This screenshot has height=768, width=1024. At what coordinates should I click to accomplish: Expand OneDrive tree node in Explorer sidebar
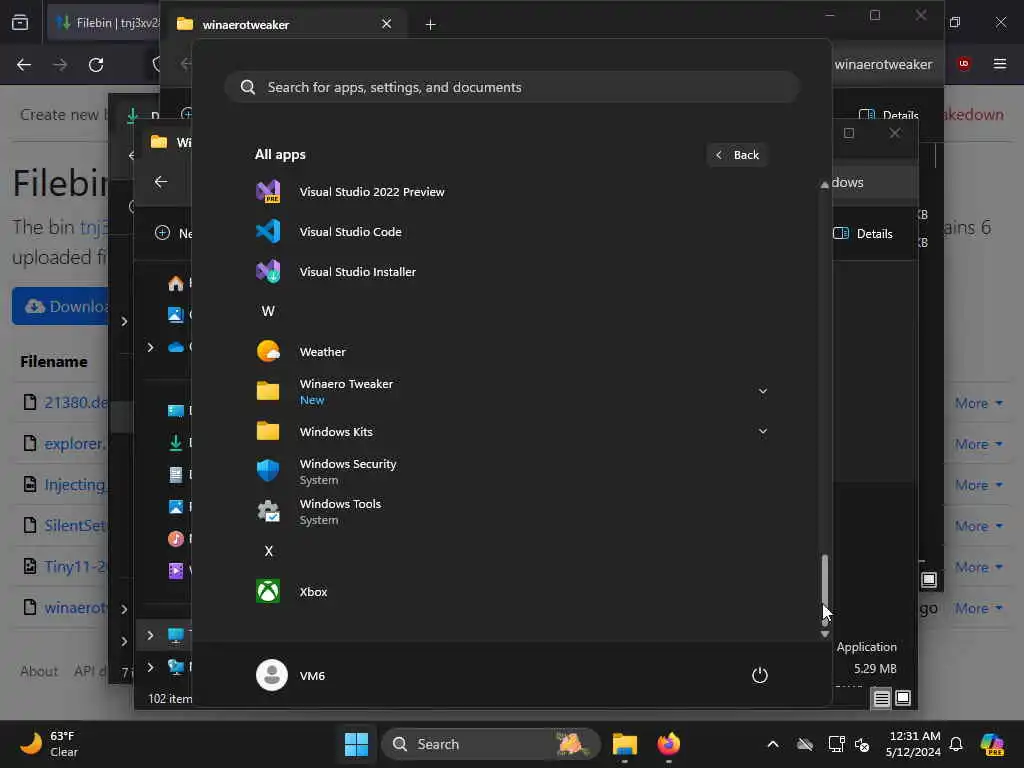(150, 347)
